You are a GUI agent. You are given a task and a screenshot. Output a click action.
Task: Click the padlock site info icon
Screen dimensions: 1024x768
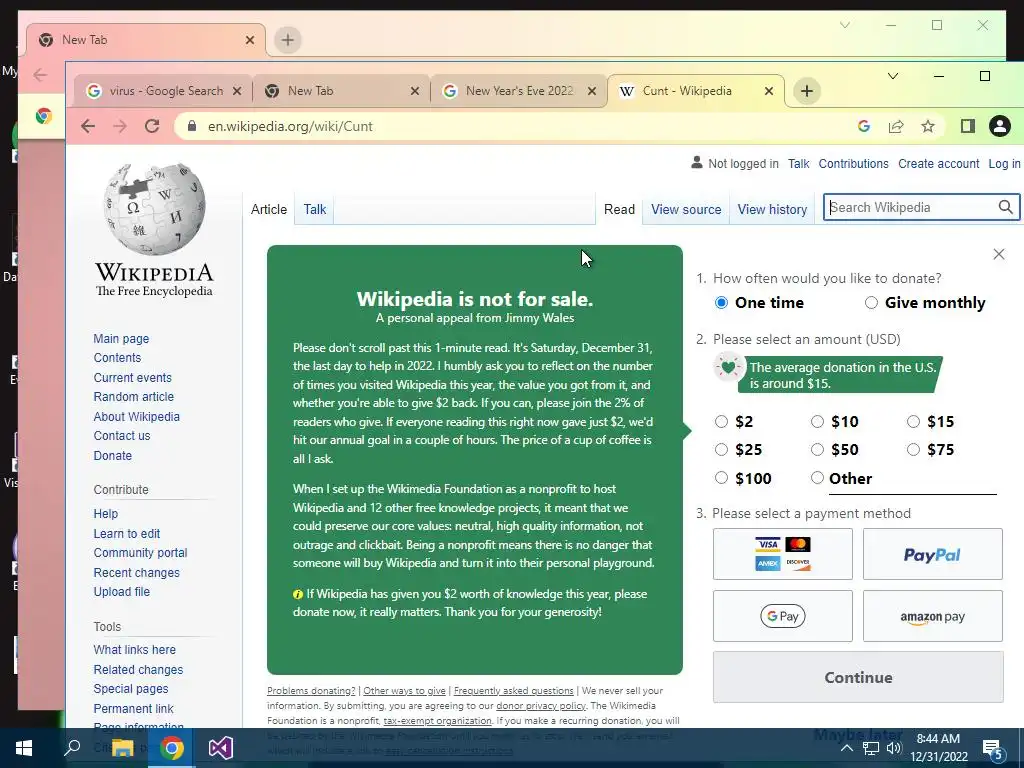click(x=192, y=126)
